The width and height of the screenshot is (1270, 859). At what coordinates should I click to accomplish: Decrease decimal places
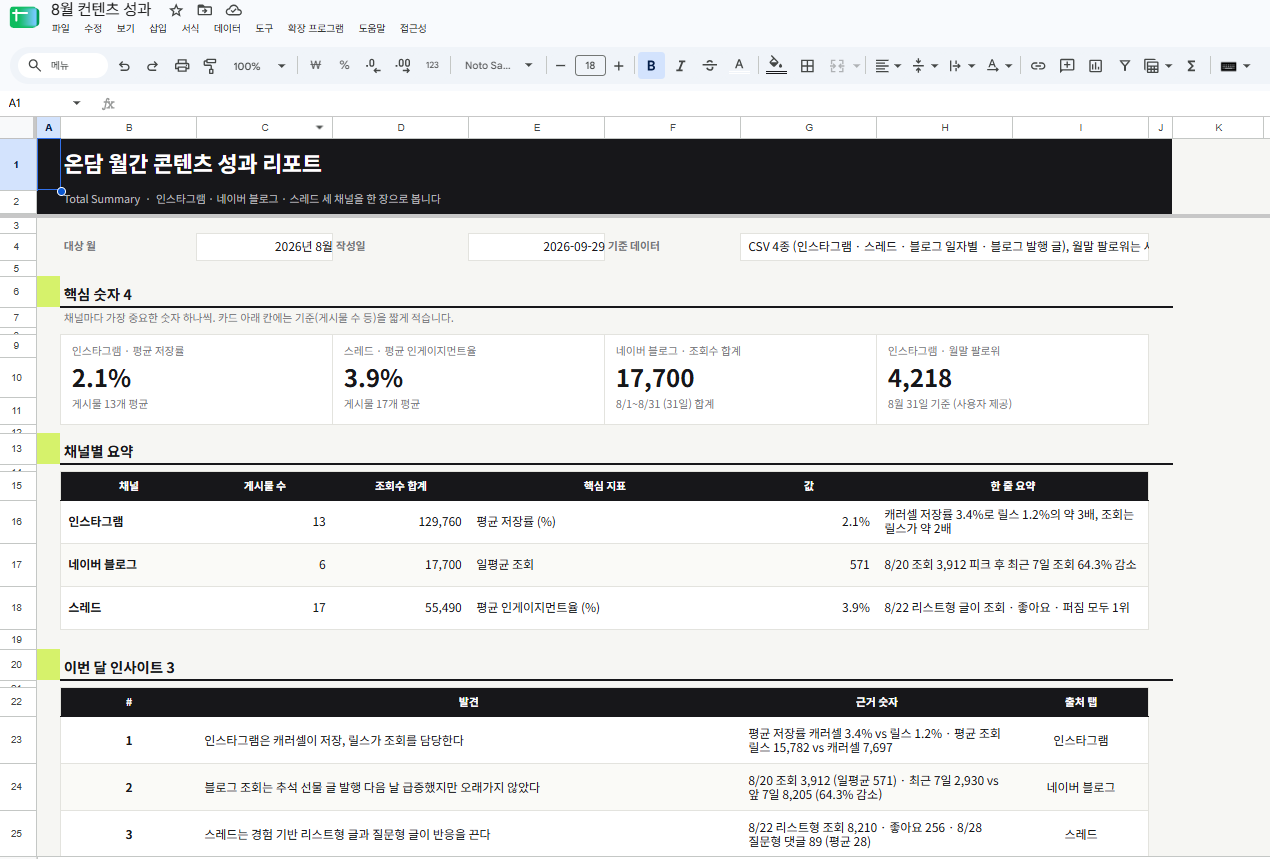tap(373, 66)
